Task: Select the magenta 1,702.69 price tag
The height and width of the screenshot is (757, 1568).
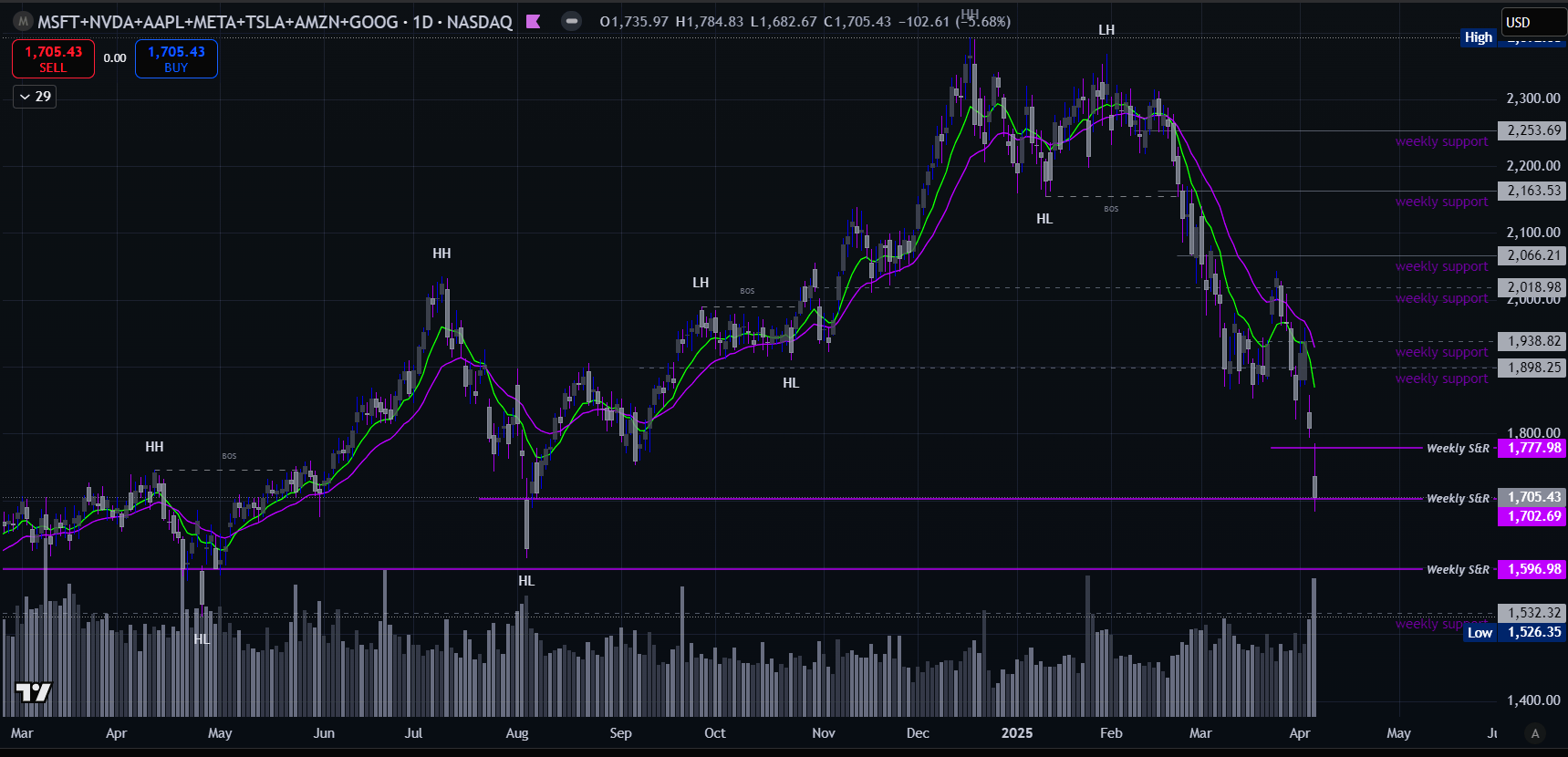Action: point(1532,516)
